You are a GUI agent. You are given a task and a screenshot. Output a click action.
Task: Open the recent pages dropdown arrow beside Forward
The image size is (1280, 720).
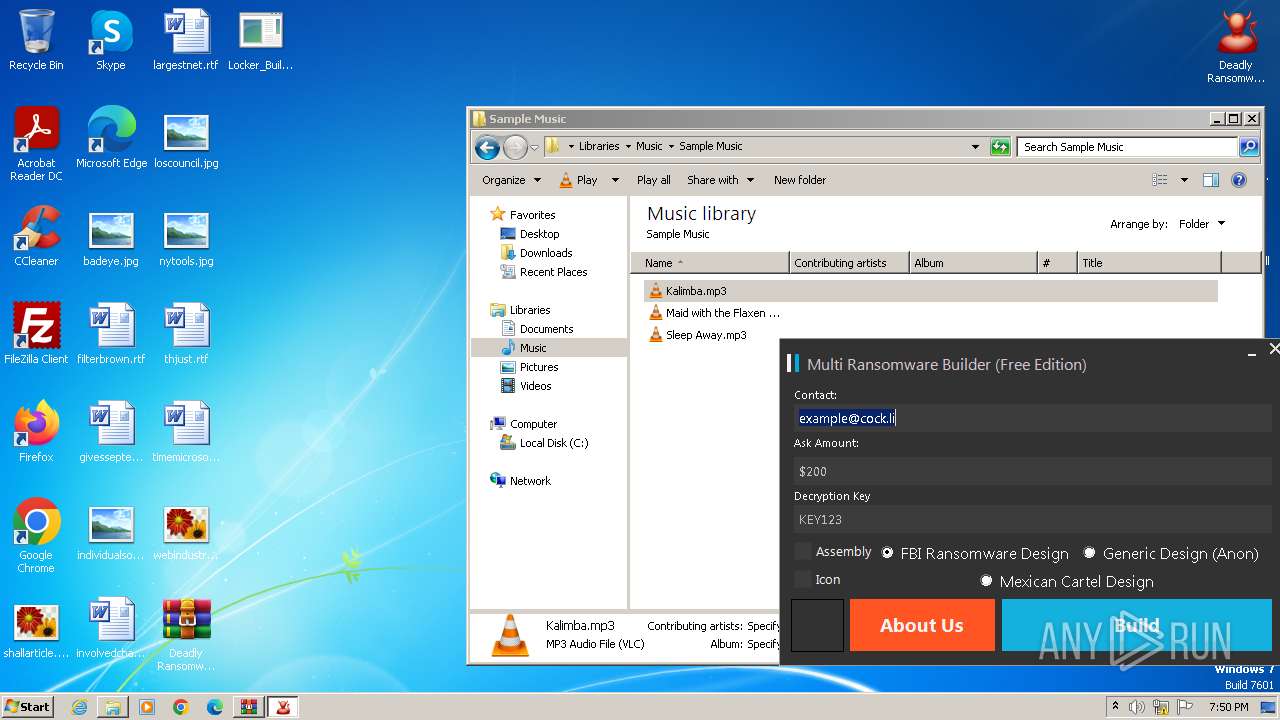click(534, 148)
